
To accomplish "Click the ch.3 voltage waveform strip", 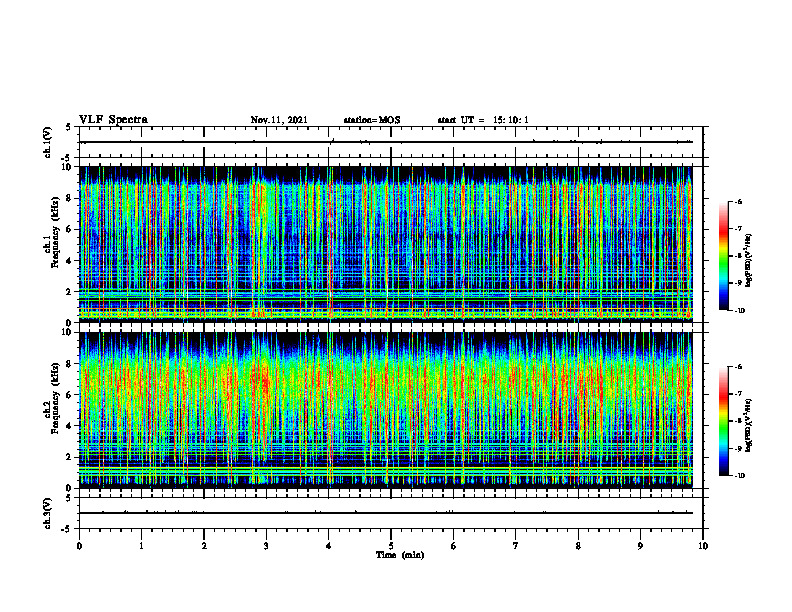I will coord(391,513).
